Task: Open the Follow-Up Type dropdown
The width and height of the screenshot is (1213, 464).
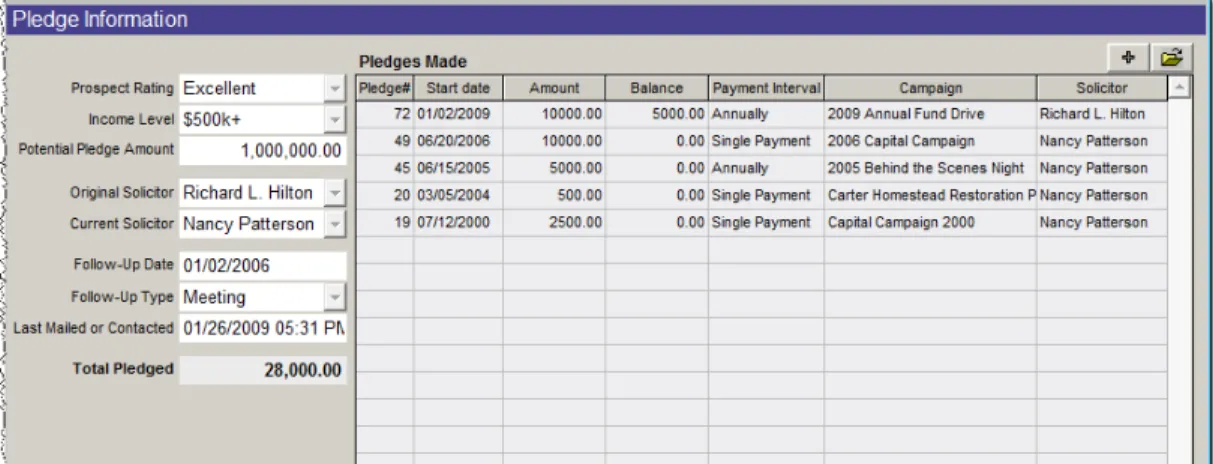Action: click(335, 297)
